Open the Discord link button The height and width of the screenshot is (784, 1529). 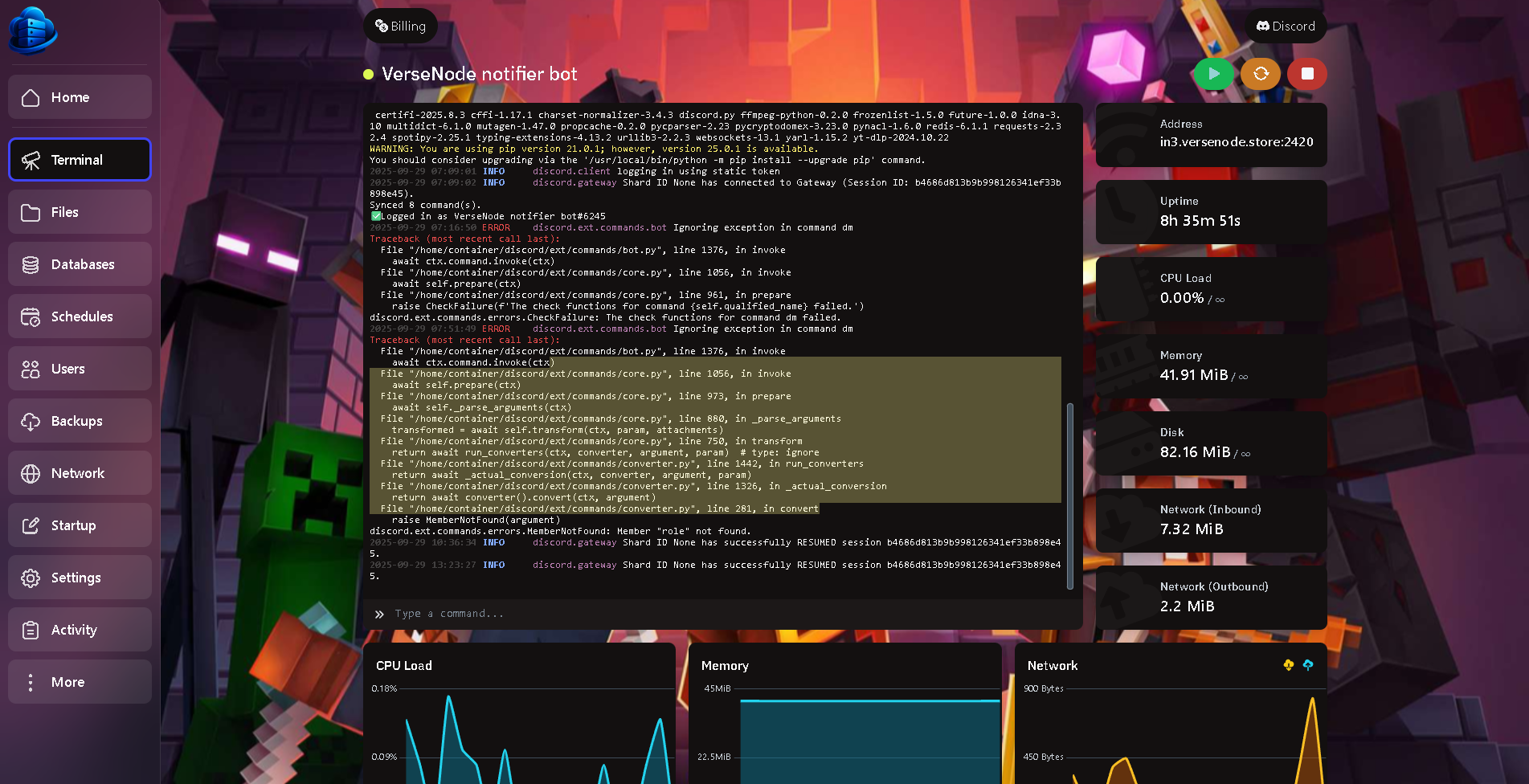pyautogui.click(x=1286, y=27)
